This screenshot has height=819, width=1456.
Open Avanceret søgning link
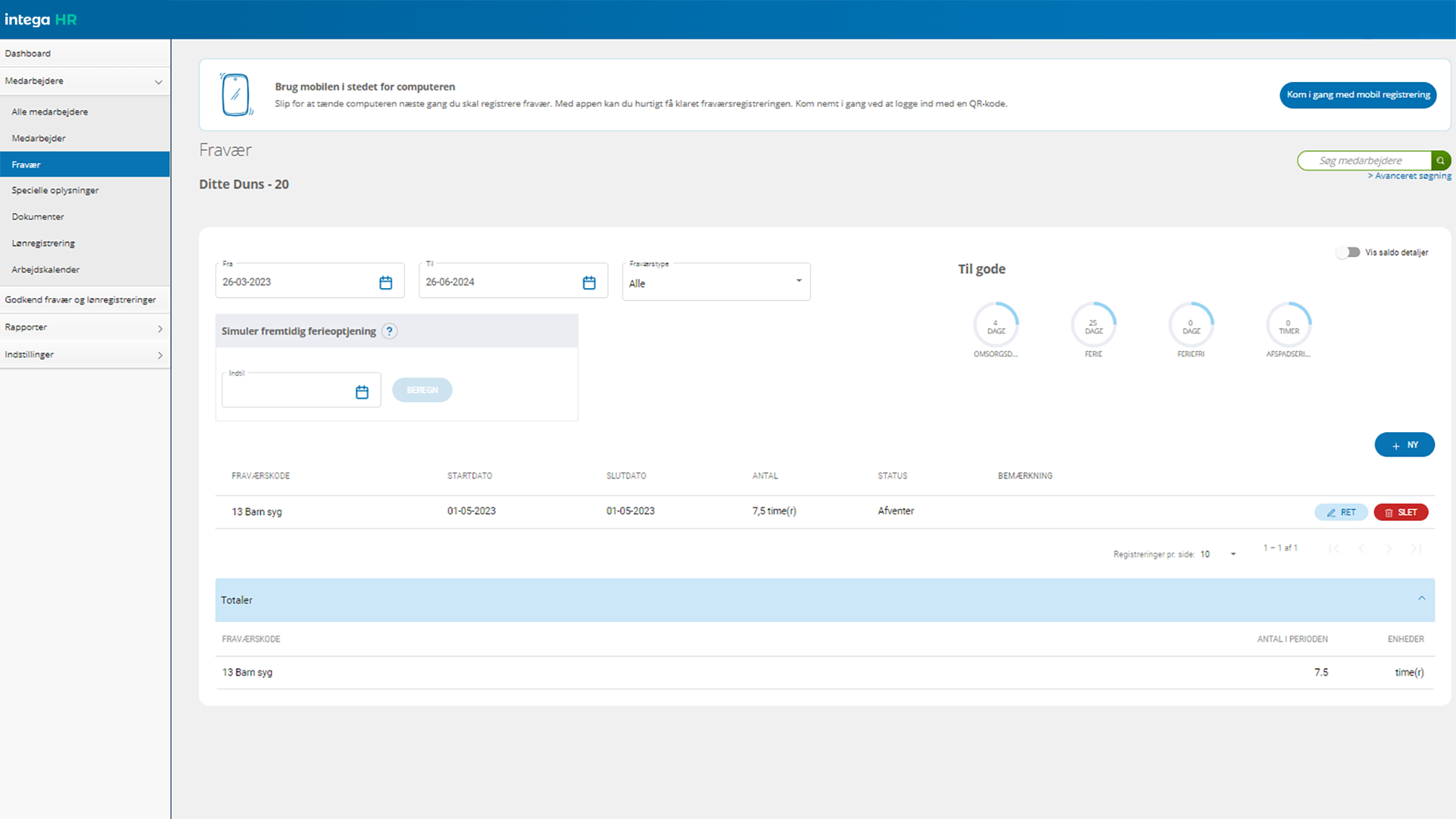1412,176
